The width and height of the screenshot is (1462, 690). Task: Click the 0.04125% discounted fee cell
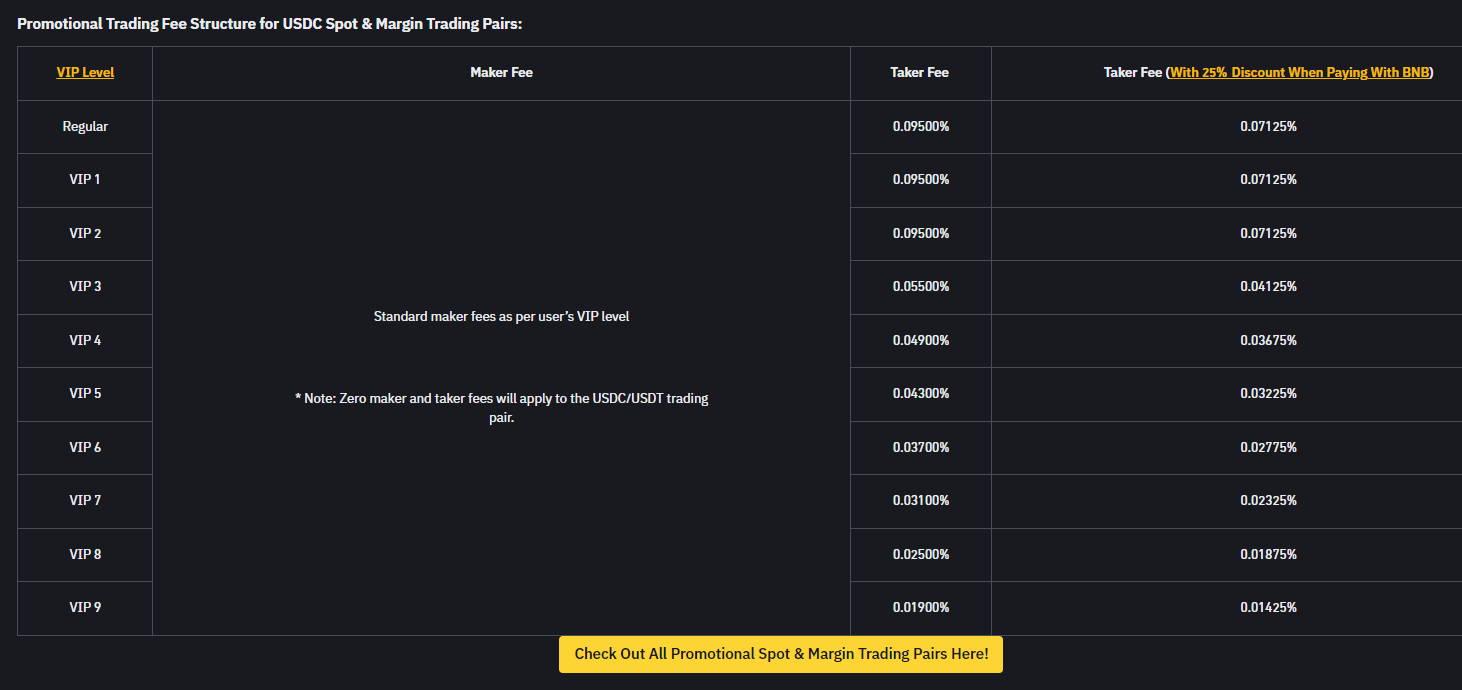pos(1268,286)
